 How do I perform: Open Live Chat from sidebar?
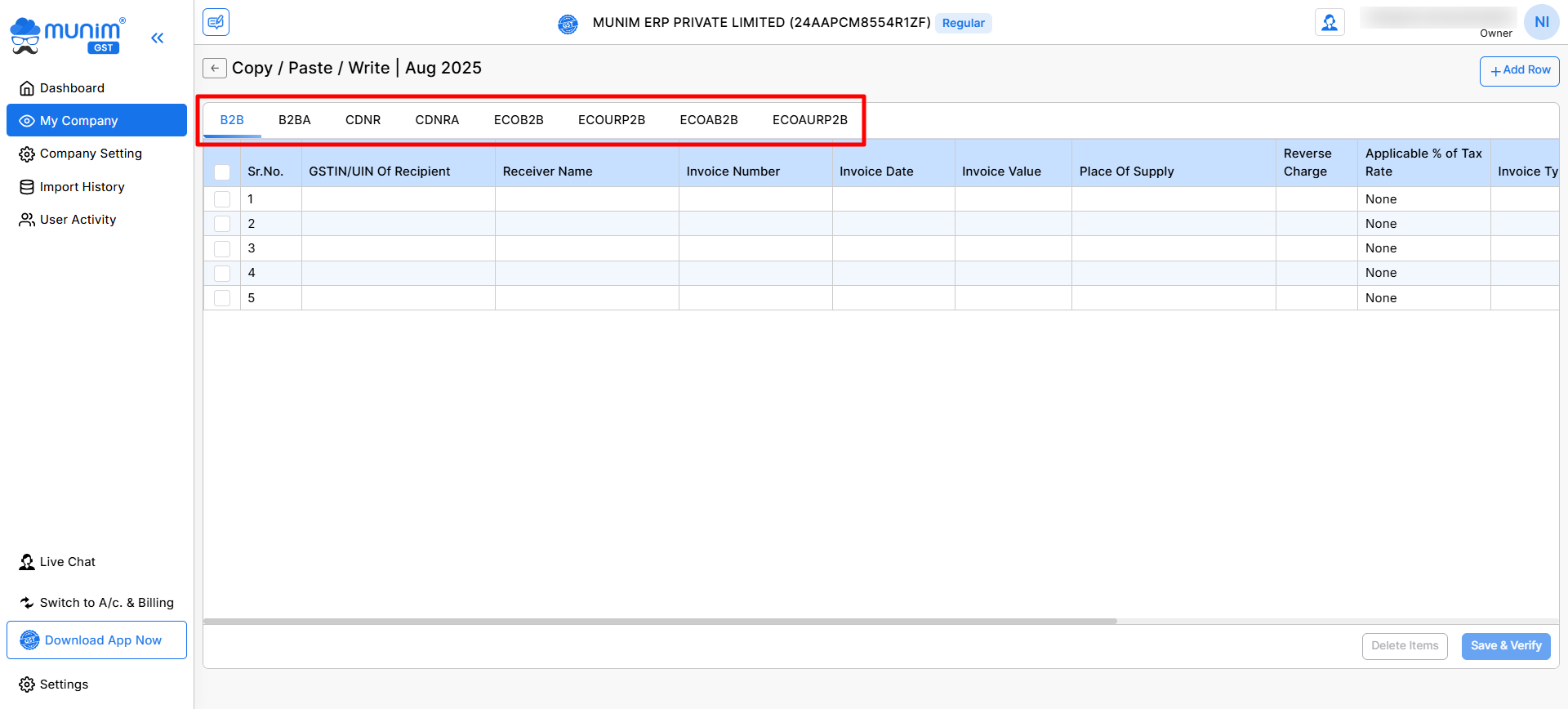(x=67, y=562)
